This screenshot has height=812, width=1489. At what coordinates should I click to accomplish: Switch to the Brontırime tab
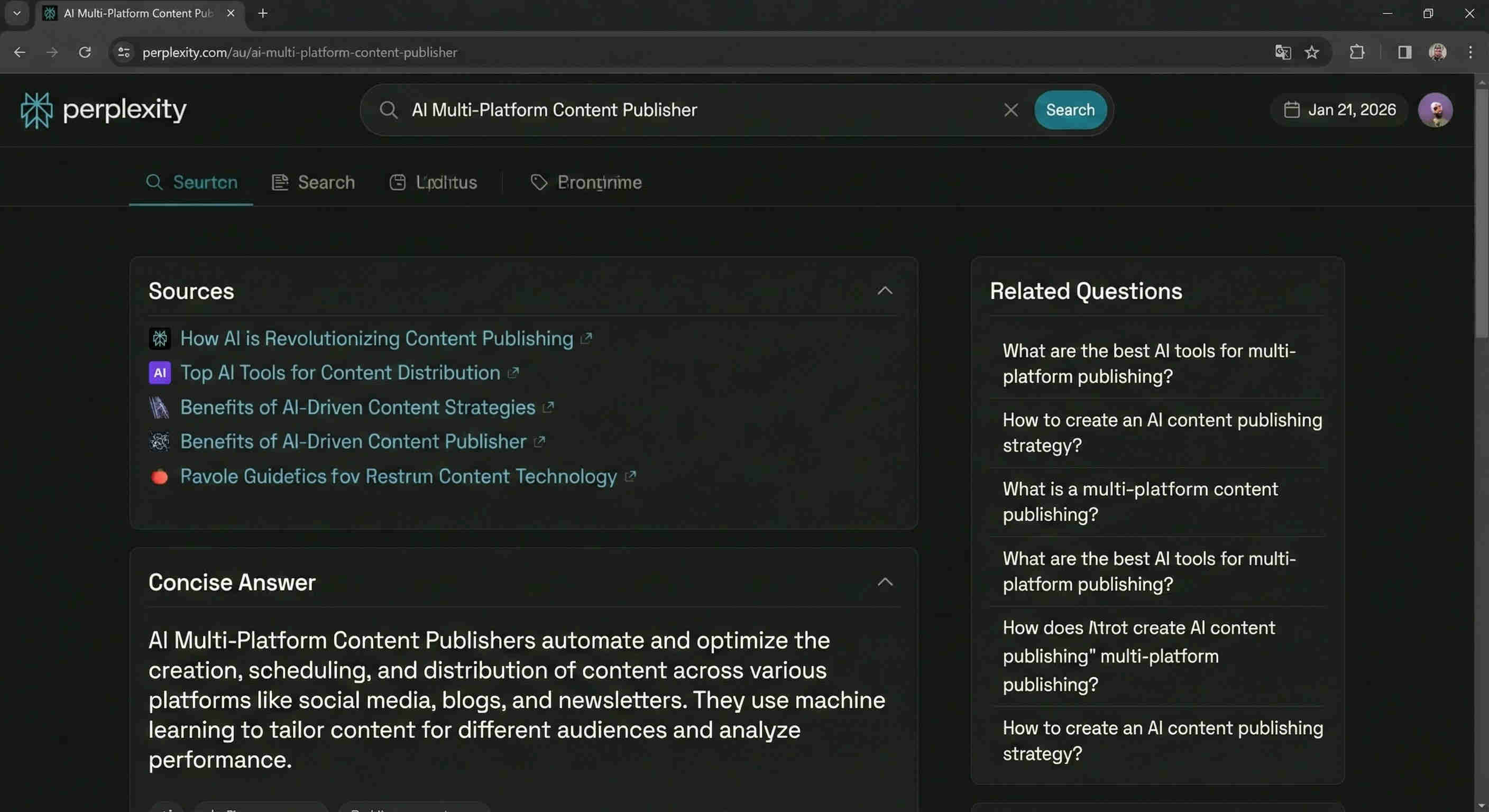[x=585, y=182]
